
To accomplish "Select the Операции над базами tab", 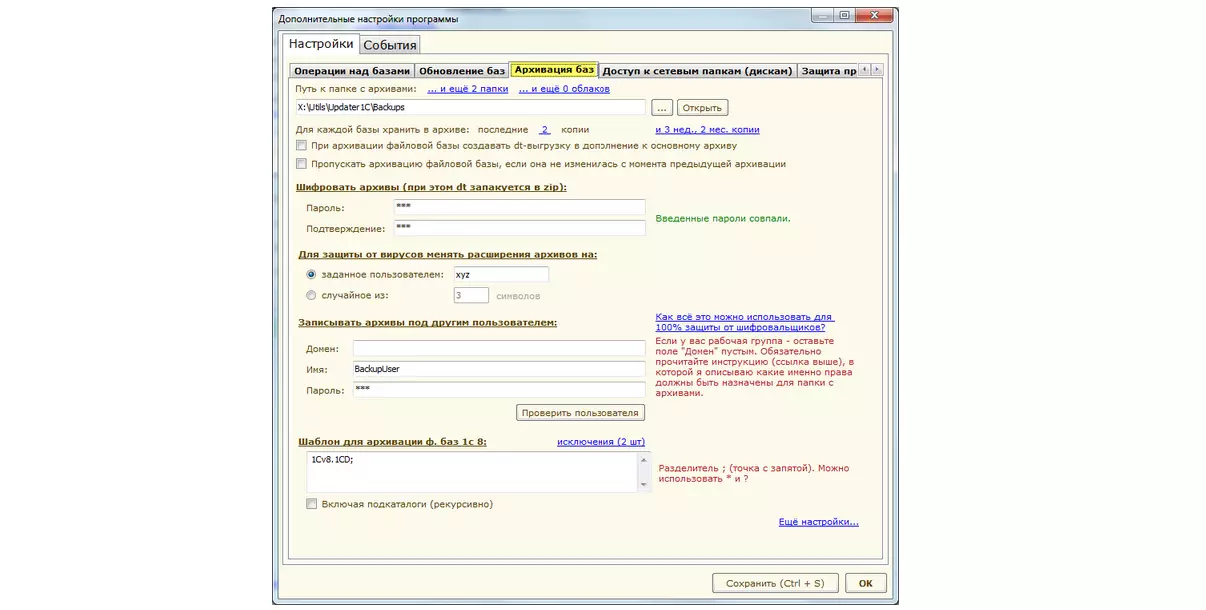I will tap(352, 71).
